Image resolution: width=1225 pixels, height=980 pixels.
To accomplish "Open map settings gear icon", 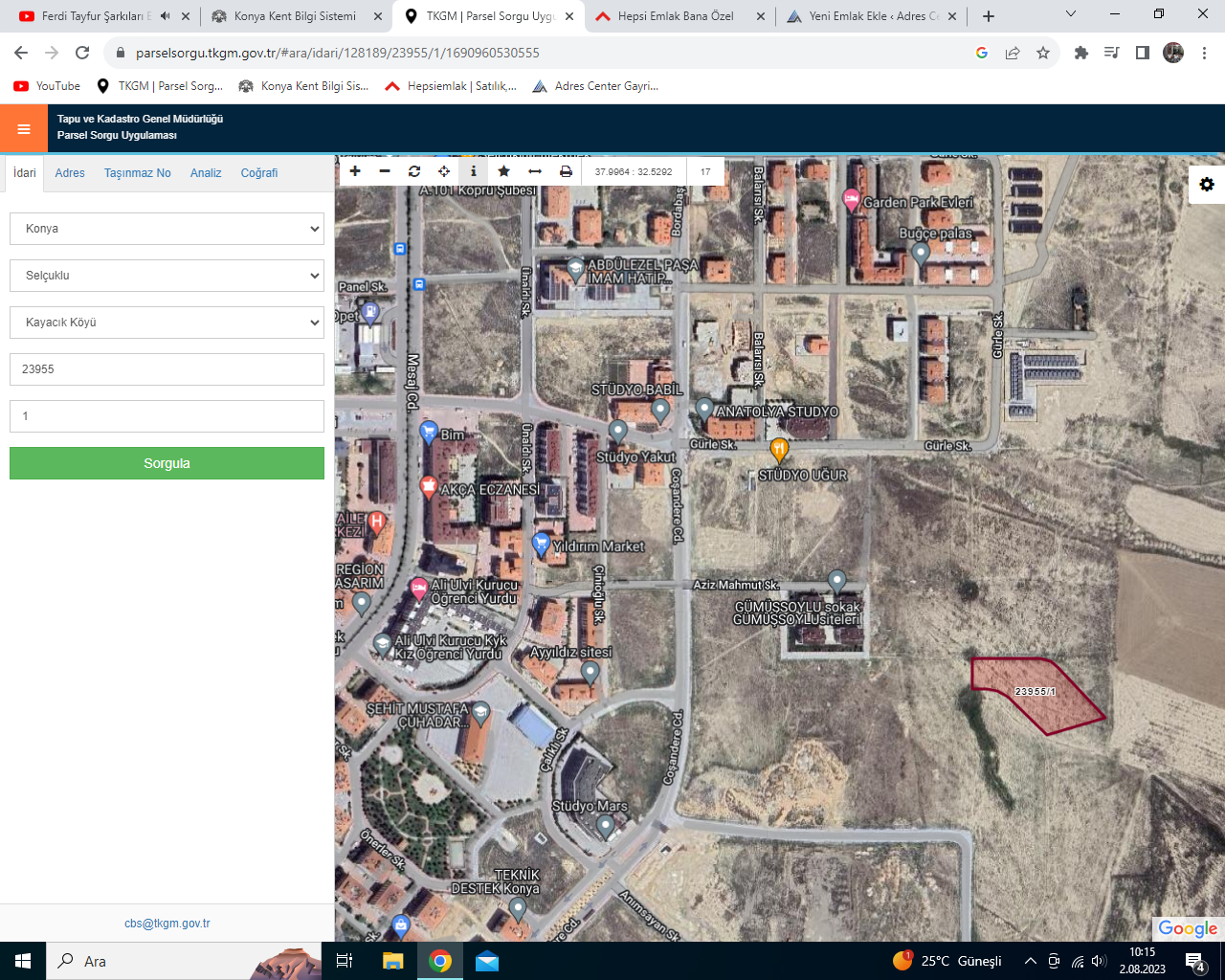I will coord(1207,184).
